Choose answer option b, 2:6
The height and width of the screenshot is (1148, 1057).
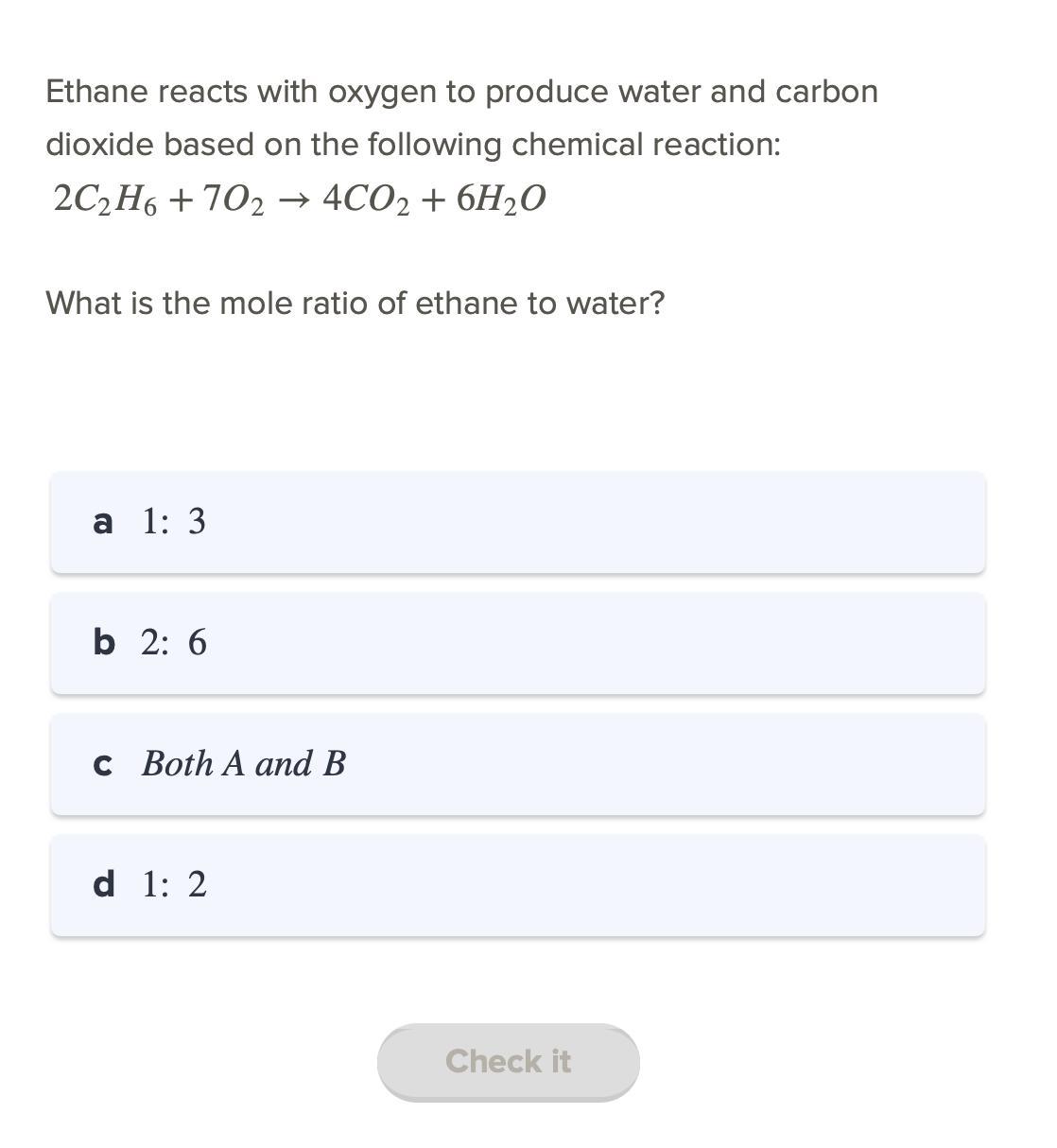(x=517, y=643)
